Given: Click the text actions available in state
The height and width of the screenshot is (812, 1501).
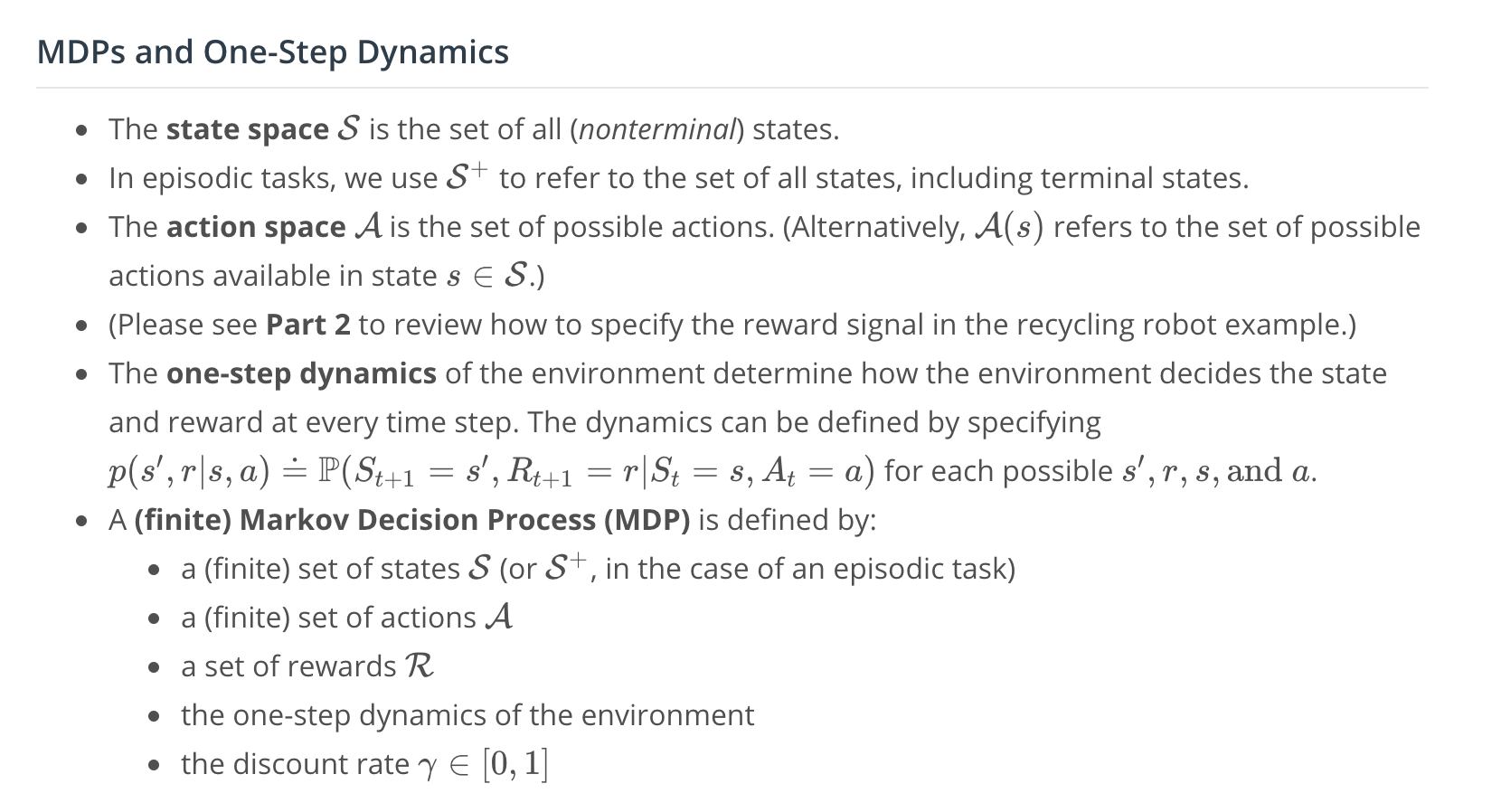Looking at the screenshot, I should coord(273,276).
